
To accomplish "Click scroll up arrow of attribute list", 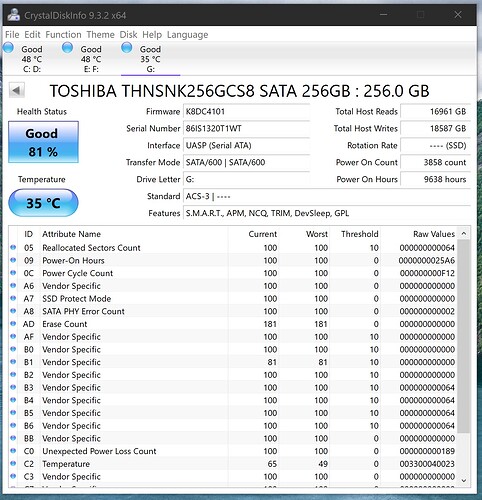I will point(464,234).
